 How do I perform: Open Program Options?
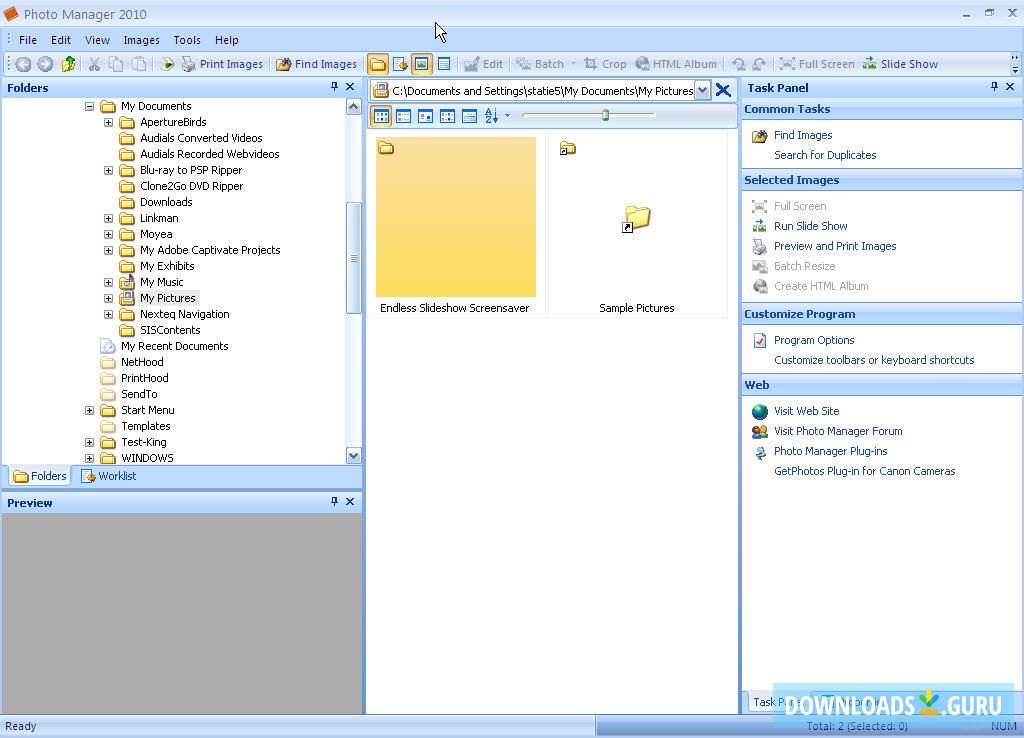pos(814,340)
